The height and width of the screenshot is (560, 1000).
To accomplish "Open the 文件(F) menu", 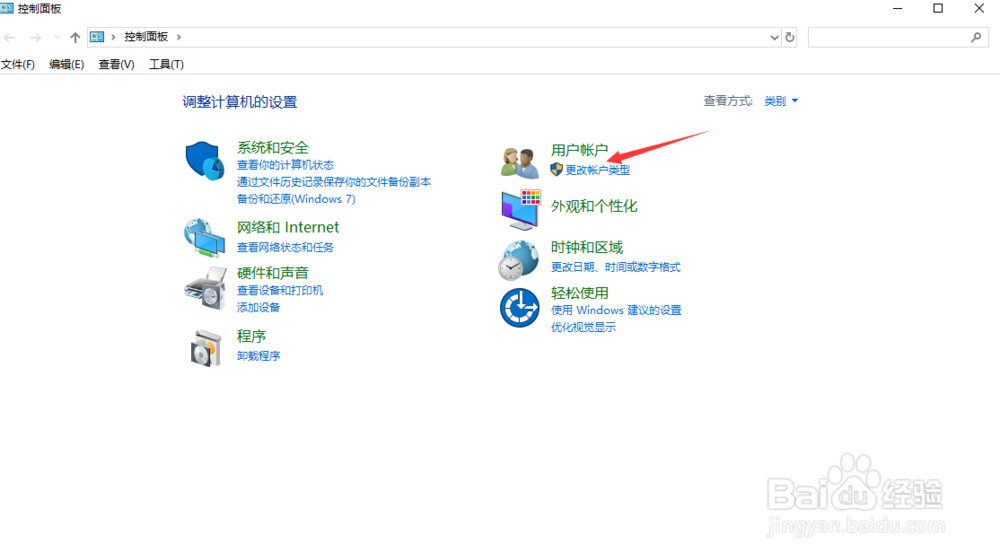I will (18, 64).
